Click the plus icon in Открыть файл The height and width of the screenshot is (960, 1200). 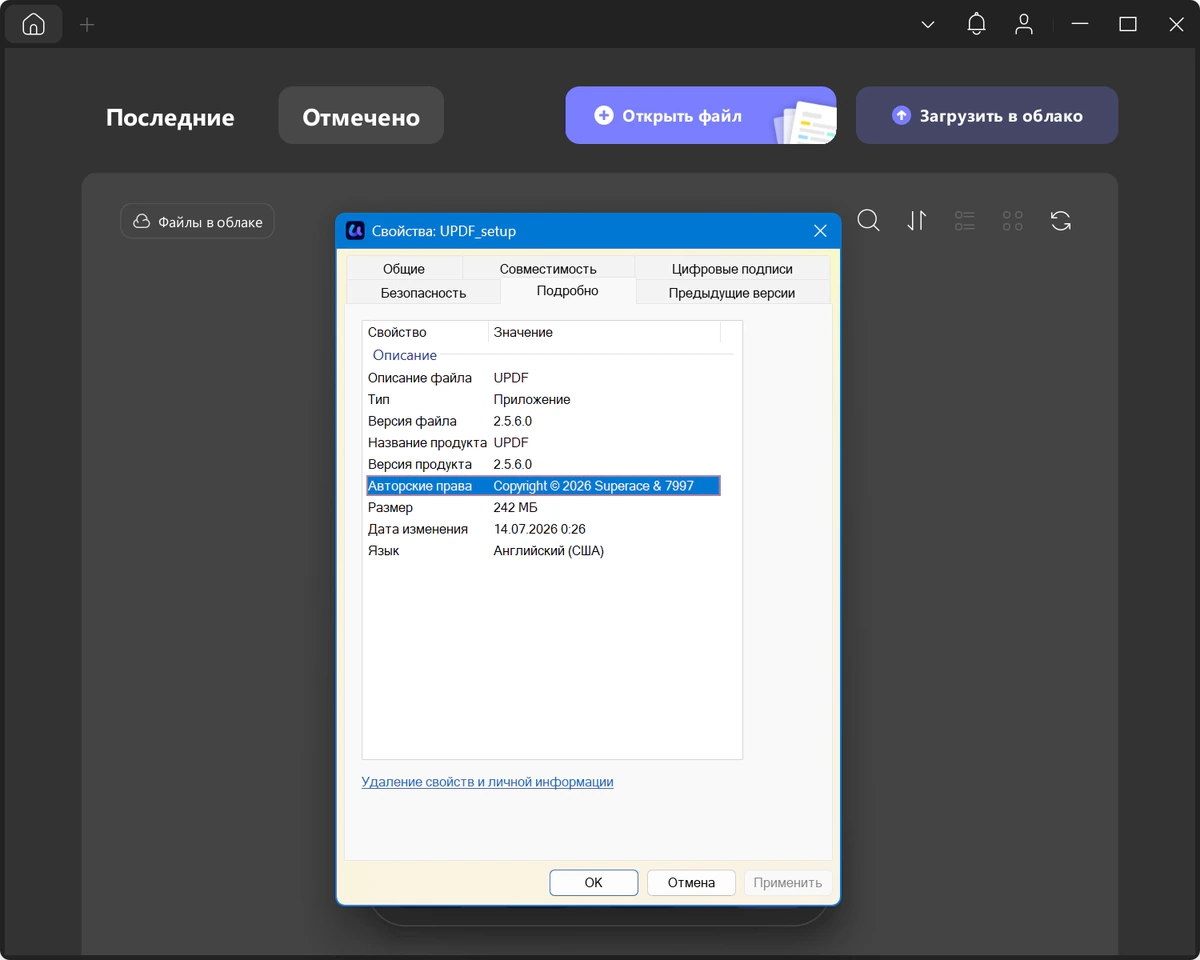pos(603,115)
